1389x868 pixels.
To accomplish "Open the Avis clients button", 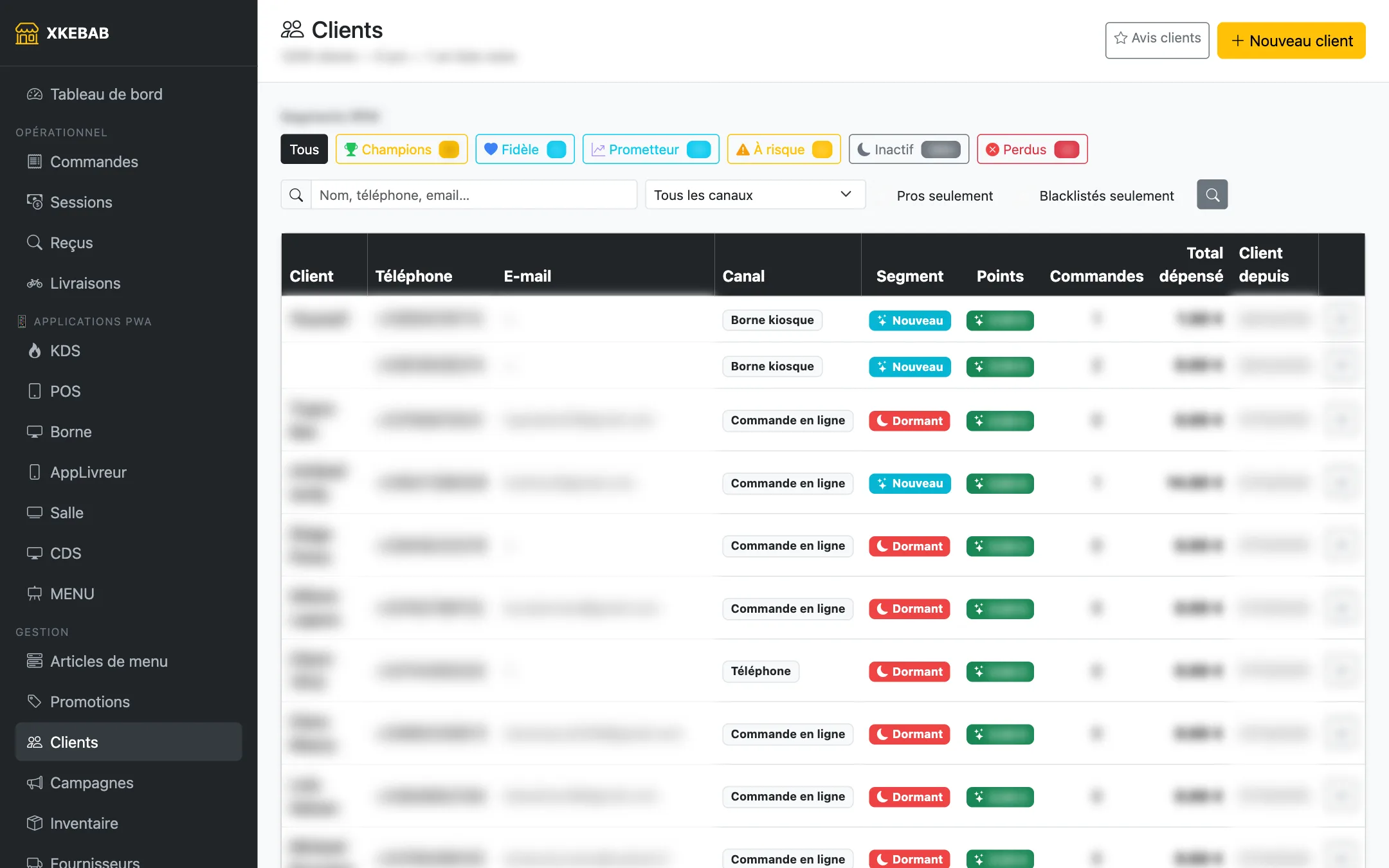I will pyautogui.click(x=1157, y=40).
